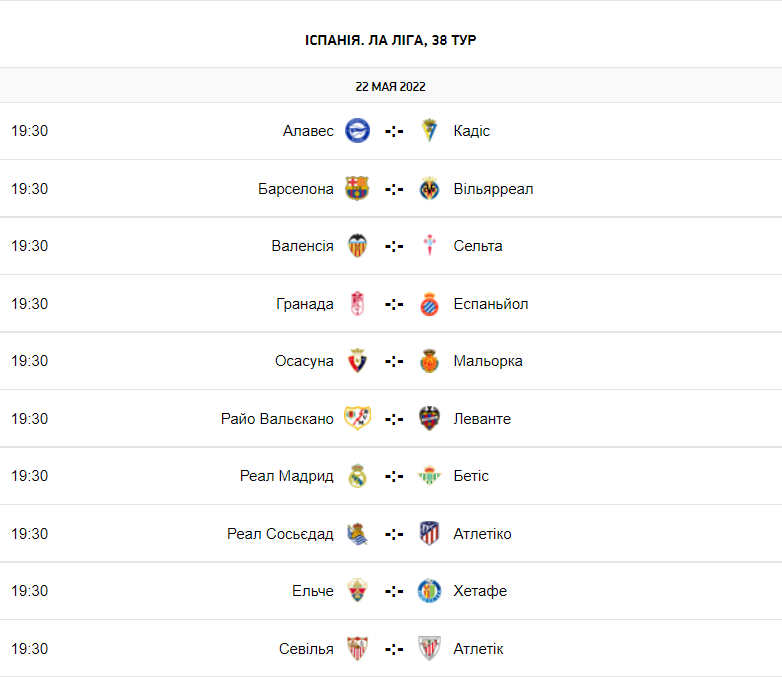Screen dimensions: 782x677
Task: Click the Sevilla club crest icon
Action: (357, 649)
